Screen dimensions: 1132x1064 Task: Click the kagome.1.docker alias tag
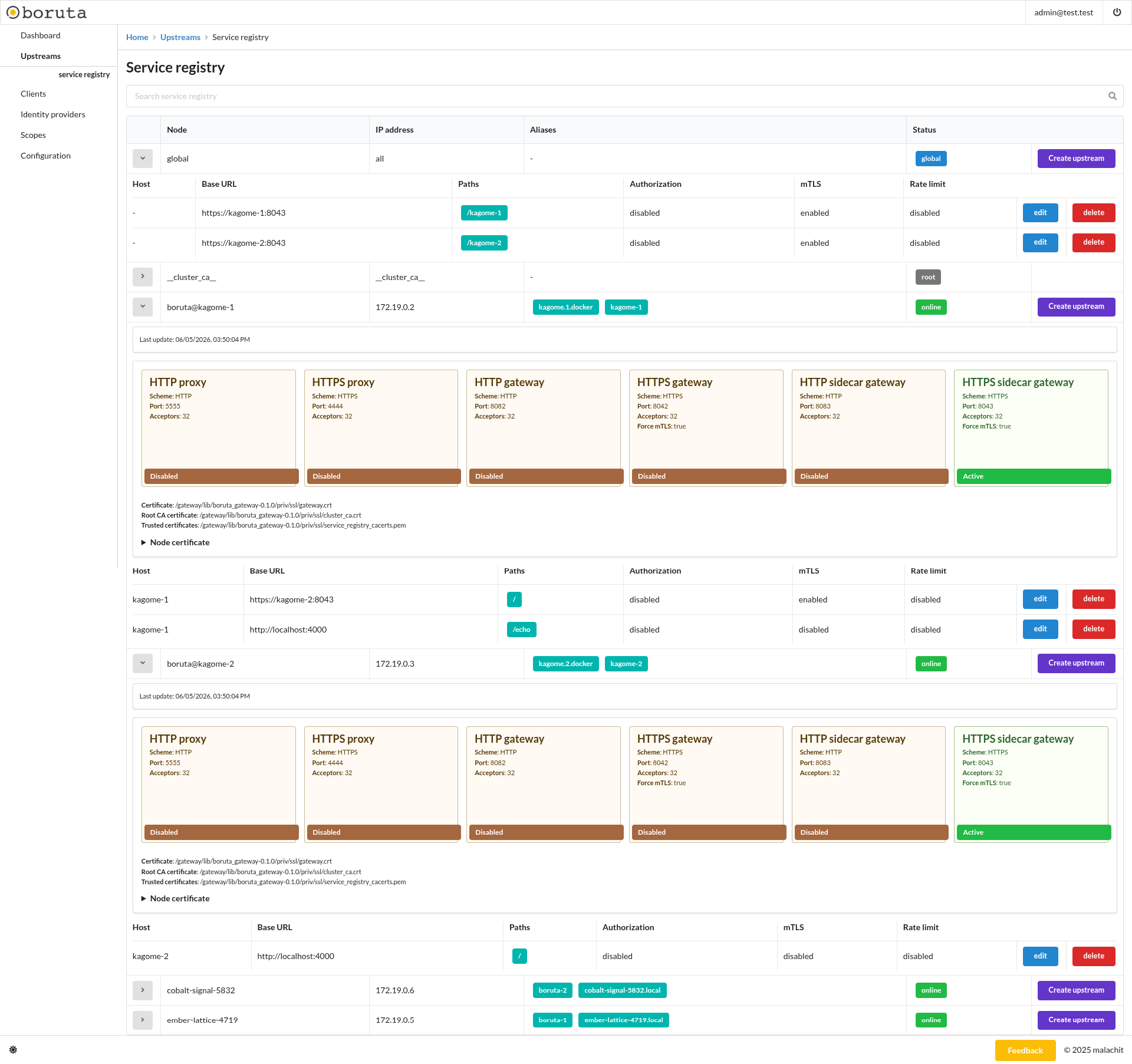click(x=565, y=307)
